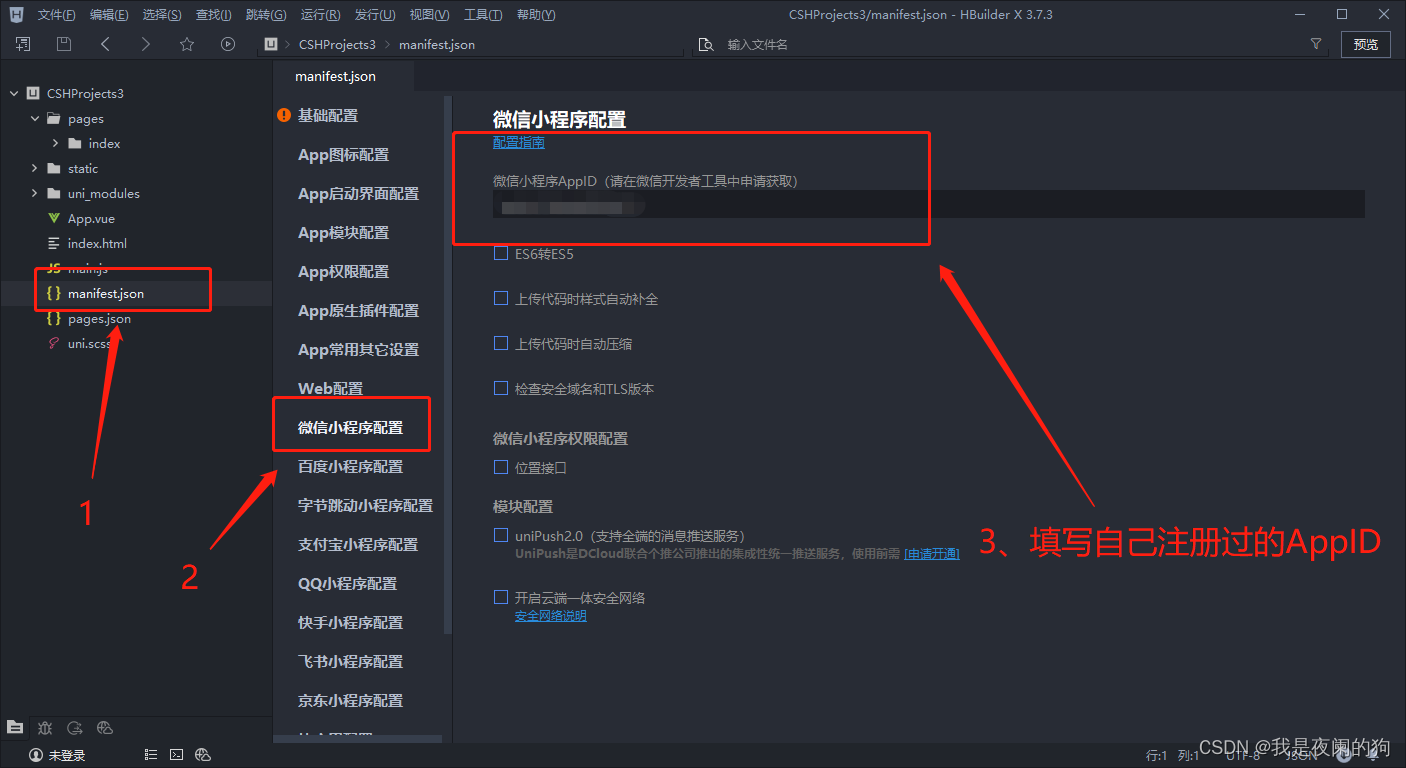Image resolution: width=1406 pixels, height=768 pixels.
Task: Select the manifest.json editor tab
Action: 336,76
